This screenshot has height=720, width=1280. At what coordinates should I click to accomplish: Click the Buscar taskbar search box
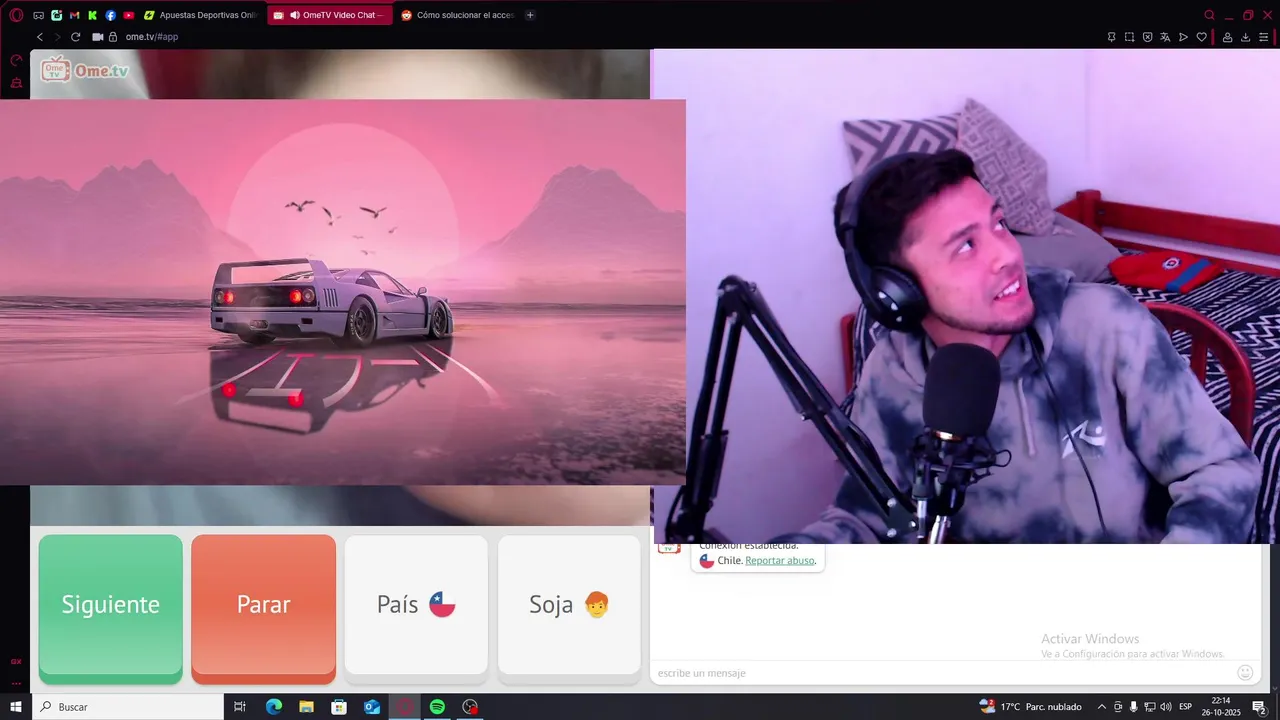point(128,707)
